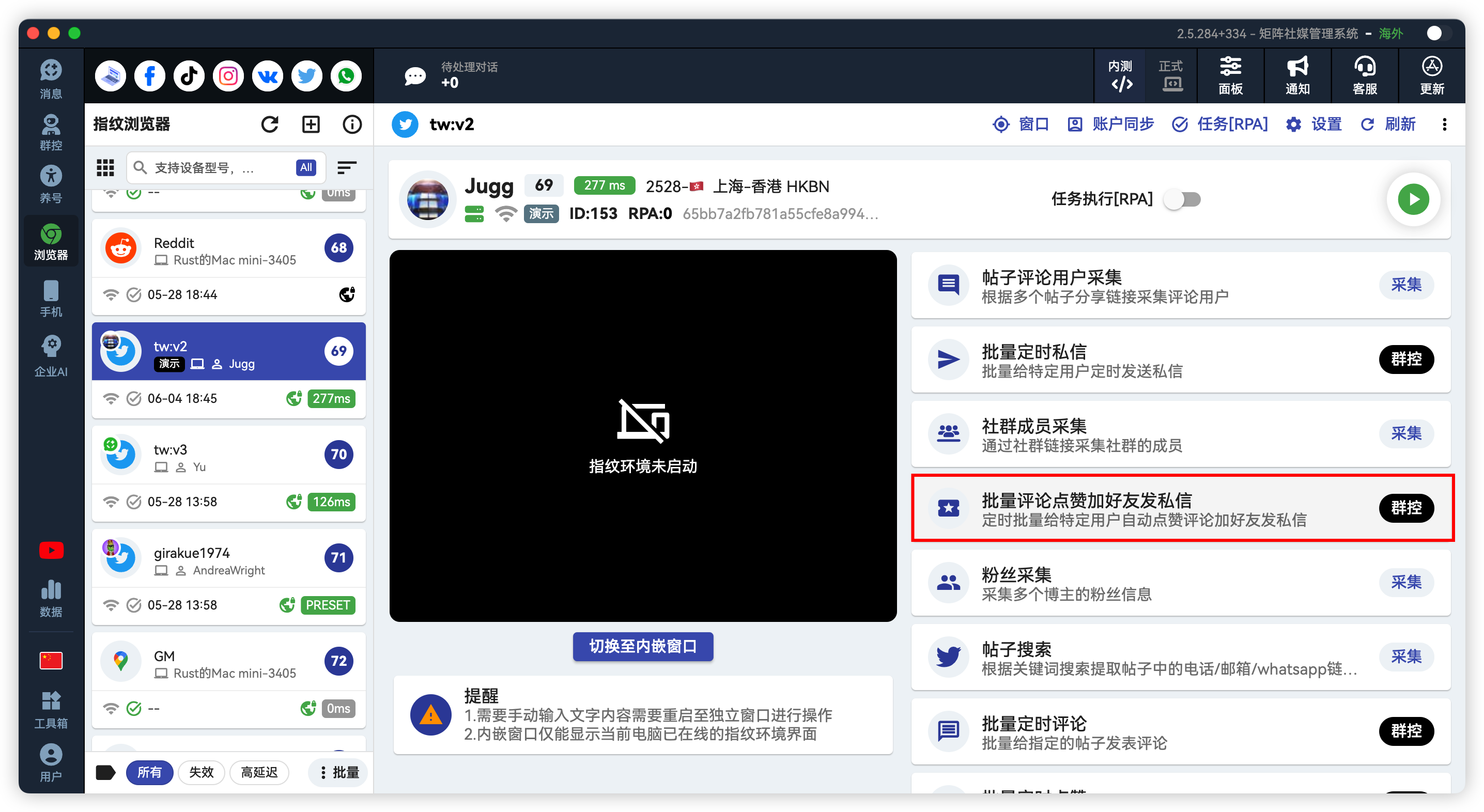Open the WhatsApp platform icon
This screenshot has height=812, width=1484.
click(346, 76)
